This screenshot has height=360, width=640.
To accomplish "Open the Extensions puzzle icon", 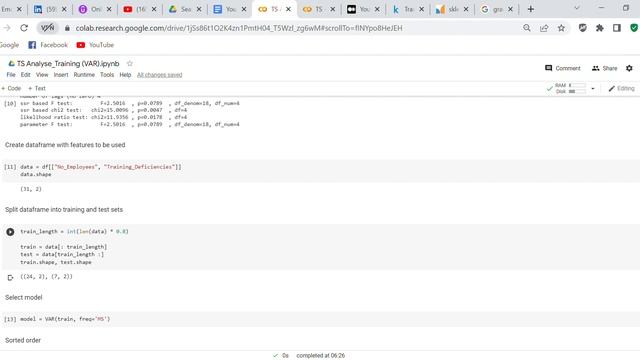I will pos(600,28).
